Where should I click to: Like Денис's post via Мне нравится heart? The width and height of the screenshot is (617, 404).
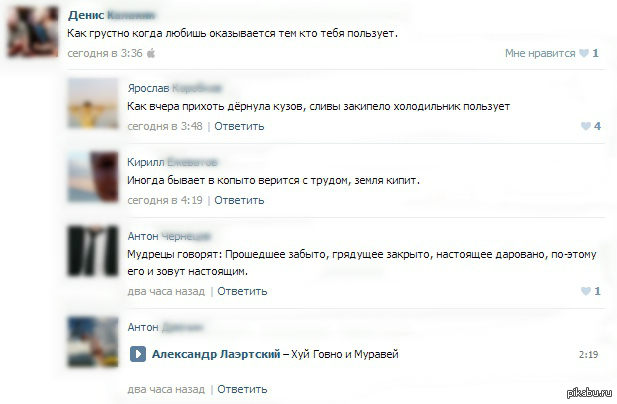pyautogui.click(x=584, y=53)
